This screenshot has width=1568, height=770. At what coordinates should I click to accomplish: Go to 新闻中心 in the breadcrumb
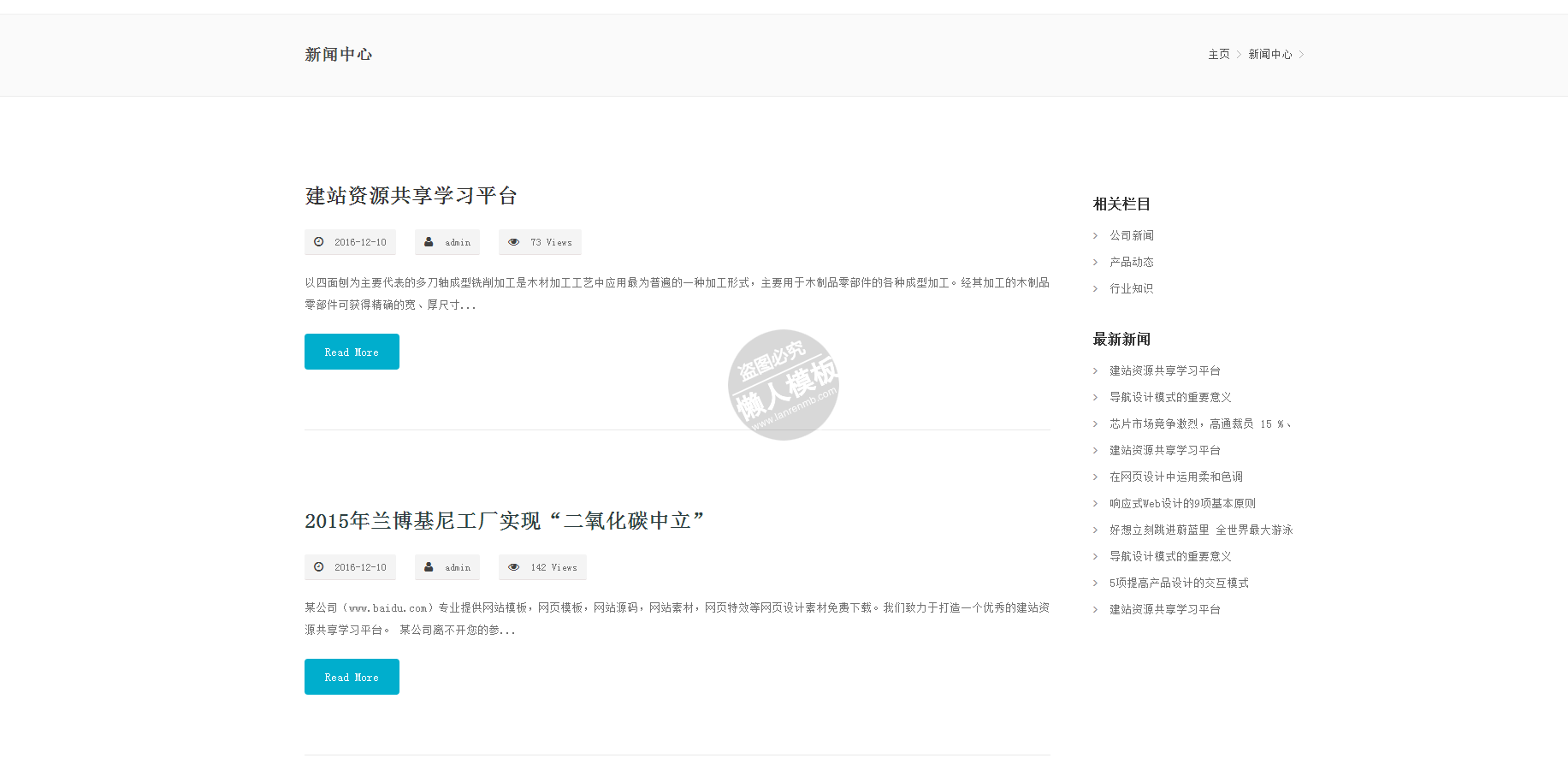1270,54
